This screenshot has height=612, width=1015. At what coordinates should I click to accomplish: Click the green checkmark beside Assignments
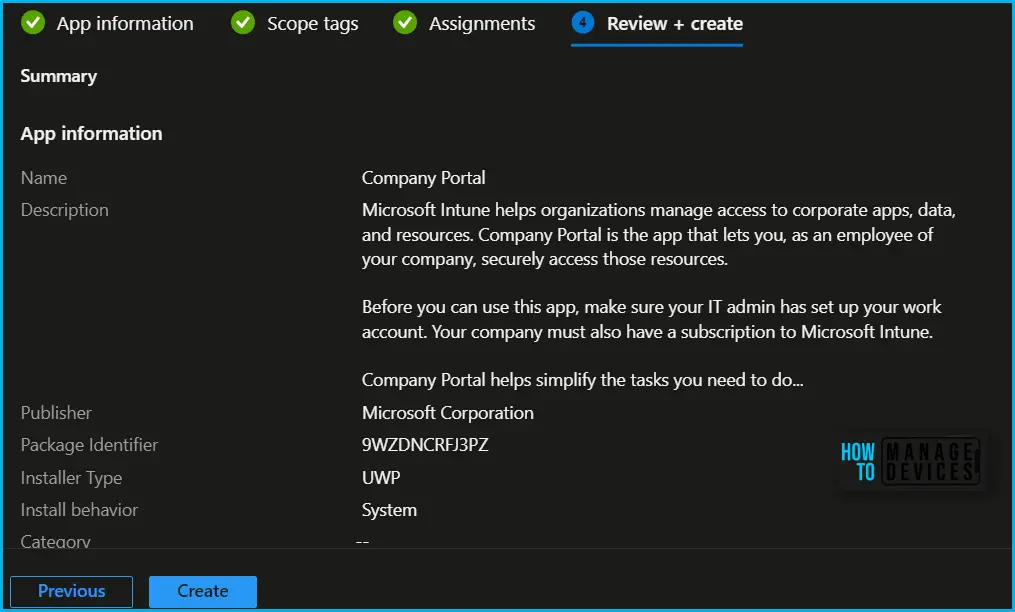405,23
